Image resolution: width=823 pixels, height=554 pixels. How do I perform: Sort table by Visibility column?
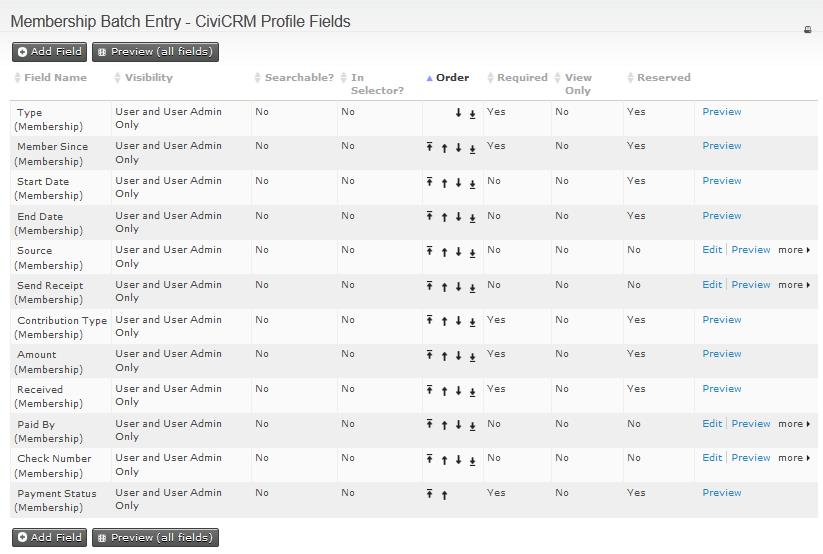pos(148,78)
